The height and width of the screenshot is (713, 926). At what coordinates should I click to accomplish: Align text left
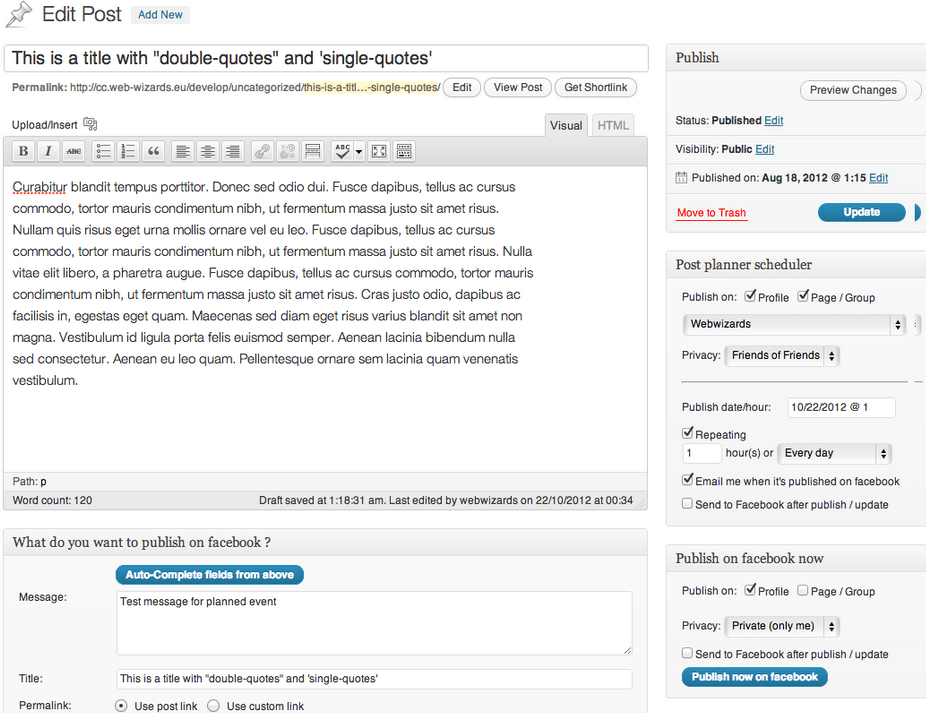[183, 151]
